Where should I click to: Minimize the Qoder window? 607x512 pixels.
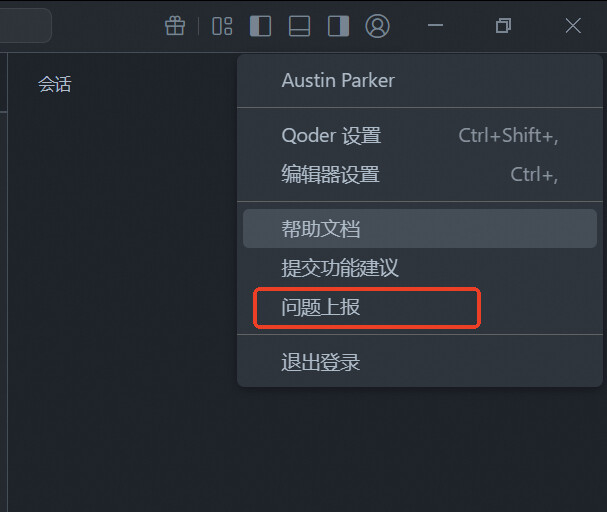click(435, 26)
